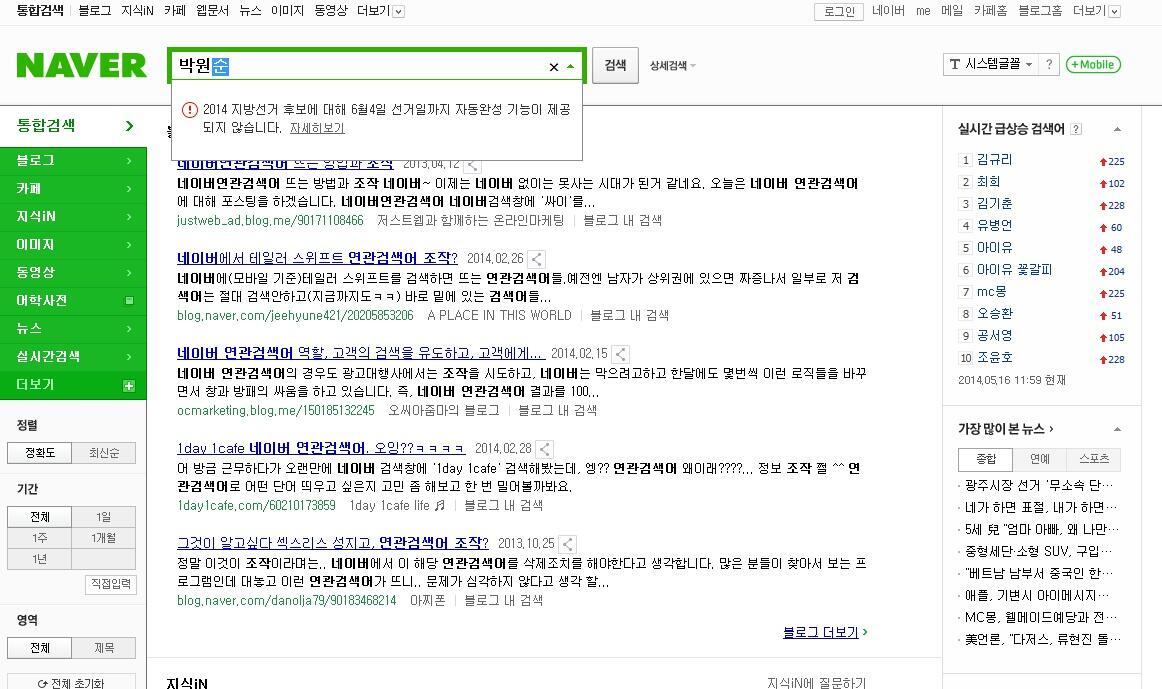This screenshot has height=689, width=1162.
Task: Share the 1day 1cafe blog result
Action: (x=545, y=449)
